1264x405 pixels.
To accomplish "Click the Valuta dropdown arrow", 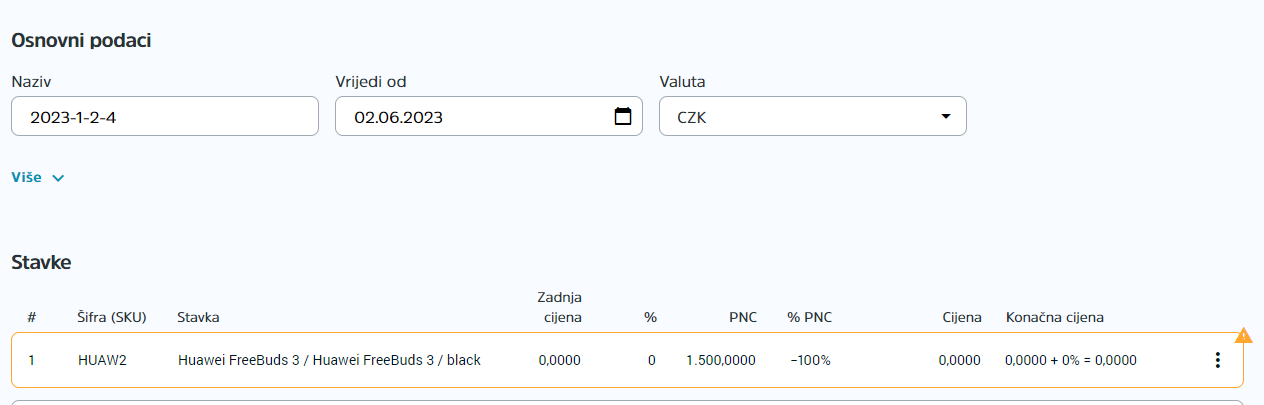I will click(946, 117).
